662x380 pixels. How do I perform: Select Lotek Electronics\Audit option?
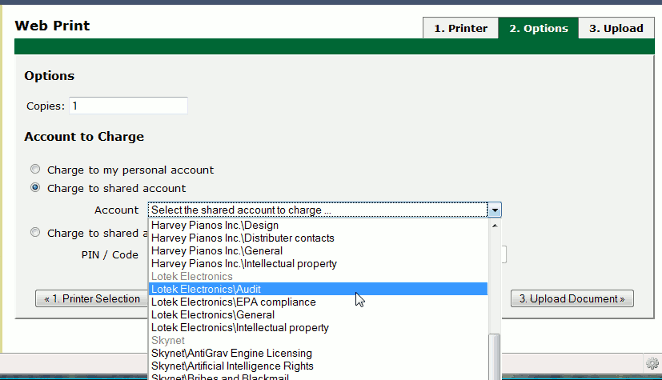point(318,289)
